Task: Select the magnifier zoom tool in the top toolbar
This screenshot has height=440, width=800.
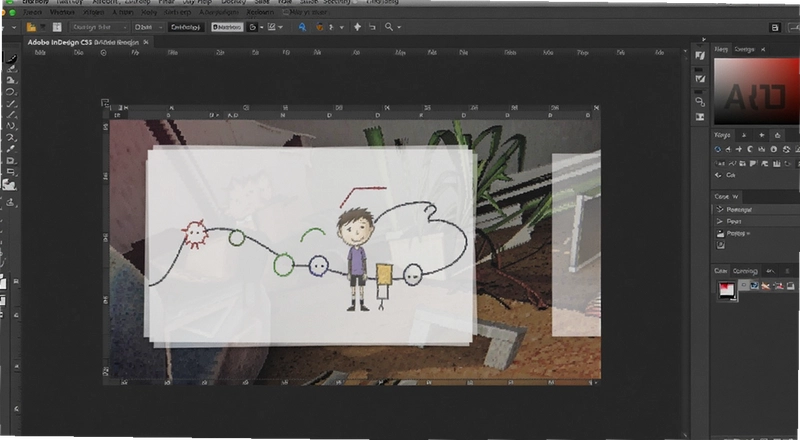Action: [x=389, y=27]
